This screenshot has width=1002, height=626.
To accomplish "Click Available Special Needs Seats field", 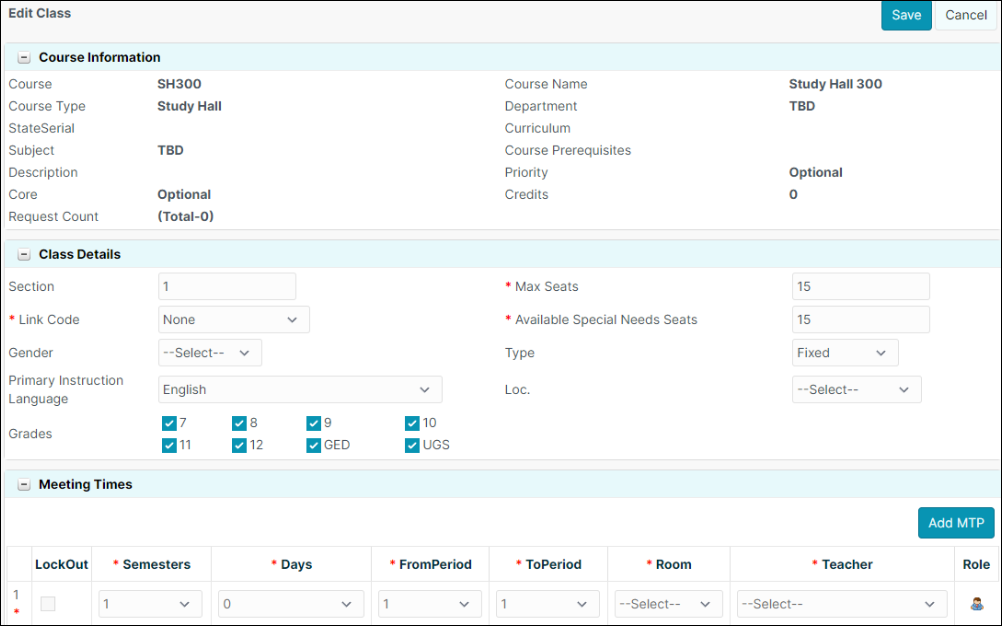I will (861, 319).
